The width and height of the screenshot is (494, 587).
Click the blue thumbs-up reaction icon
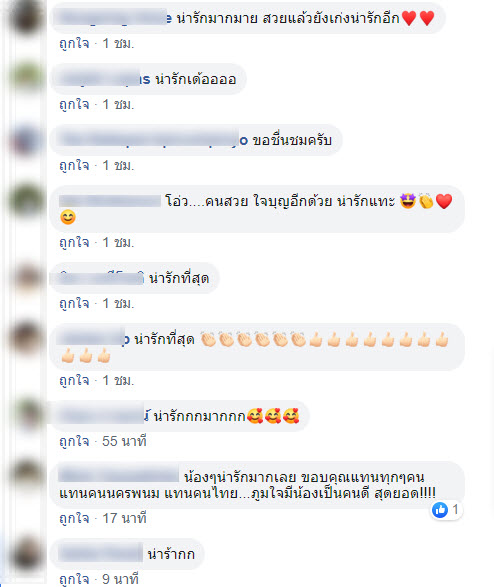(x=440, y=510)
